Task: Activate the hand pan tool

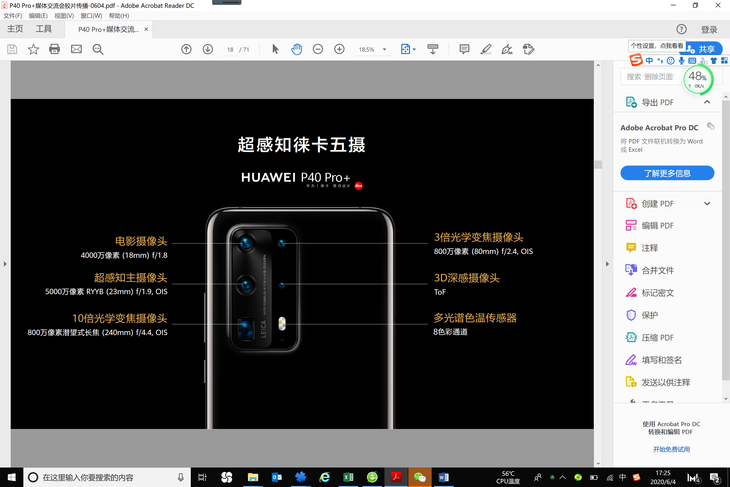Action: coord(297,49)
